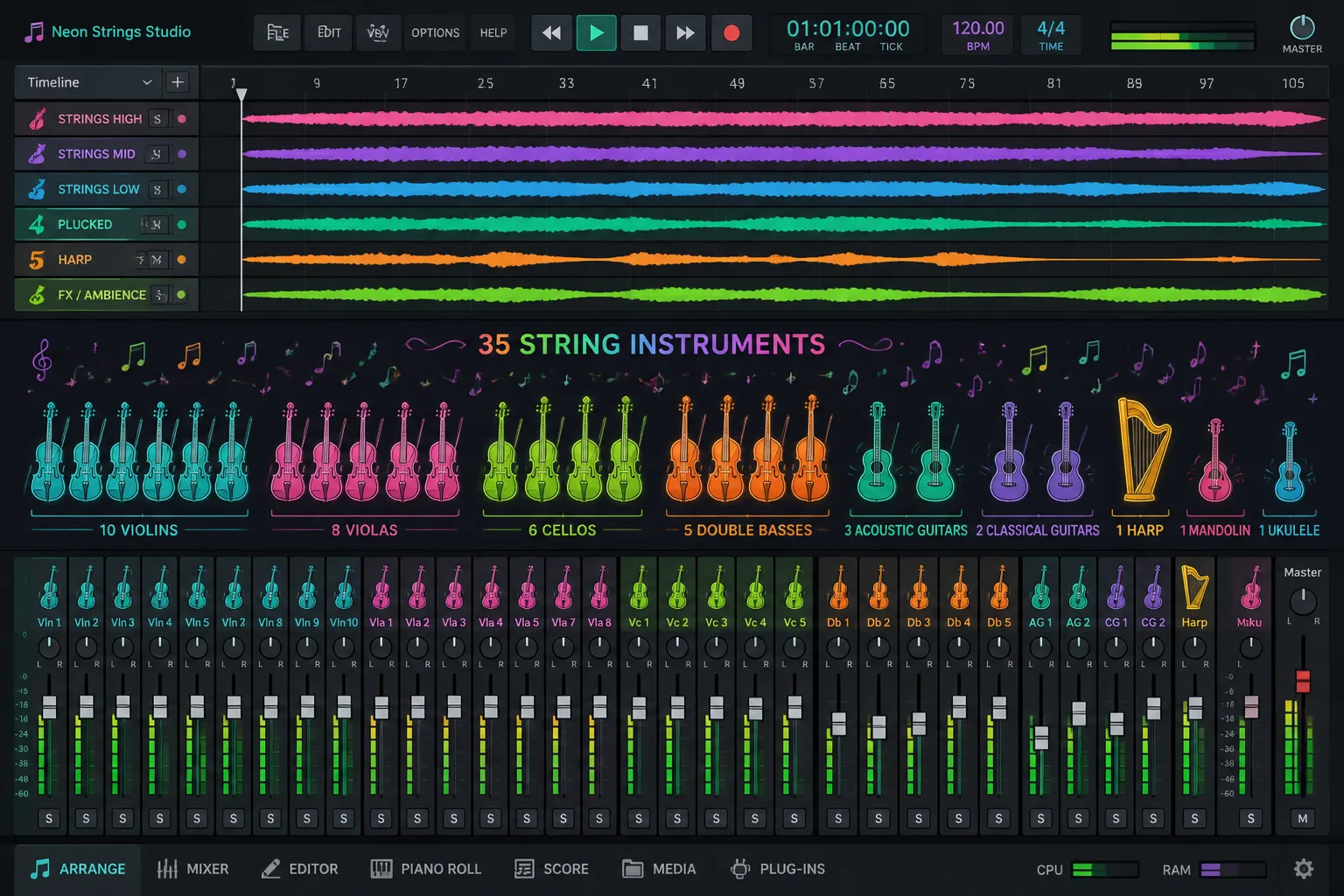The width and height of the screenshot is (1344, 896).
Task: Toggle the M button on PLUCKED track
Action: [156, 225]
